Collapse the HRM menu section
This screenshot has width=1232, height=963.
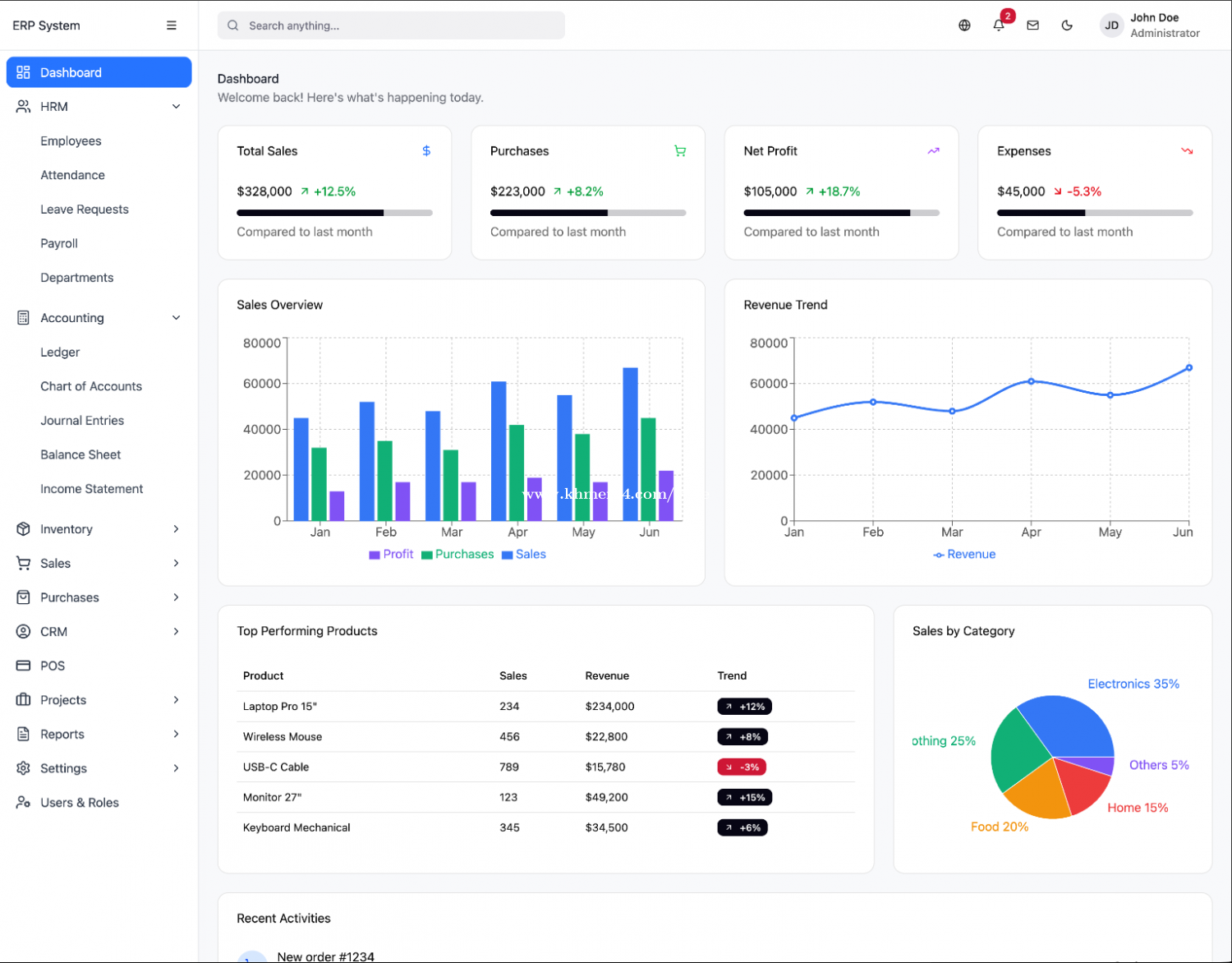pos(176,107)
